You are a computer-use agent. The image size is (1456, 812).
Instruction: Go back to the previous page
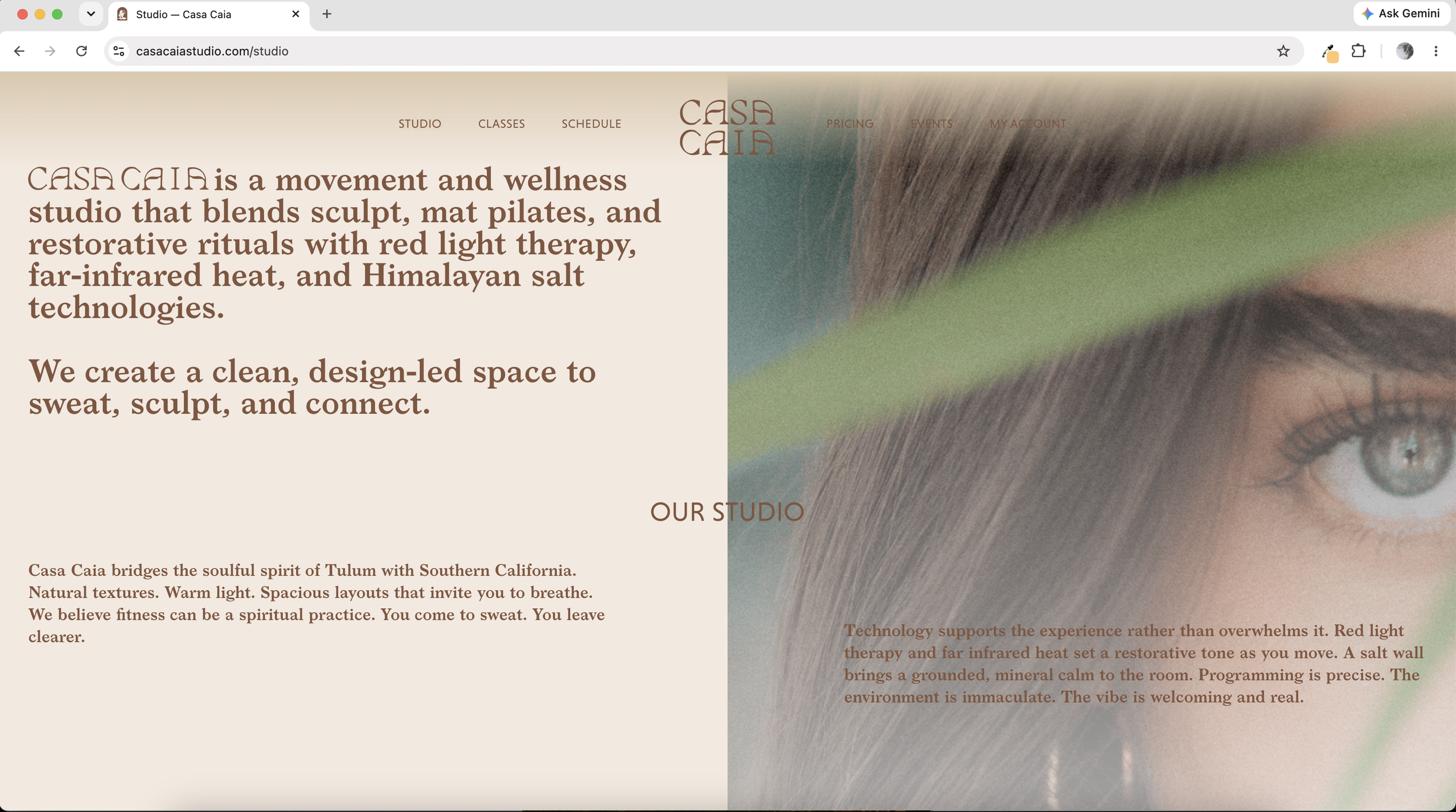pos(19,51)
